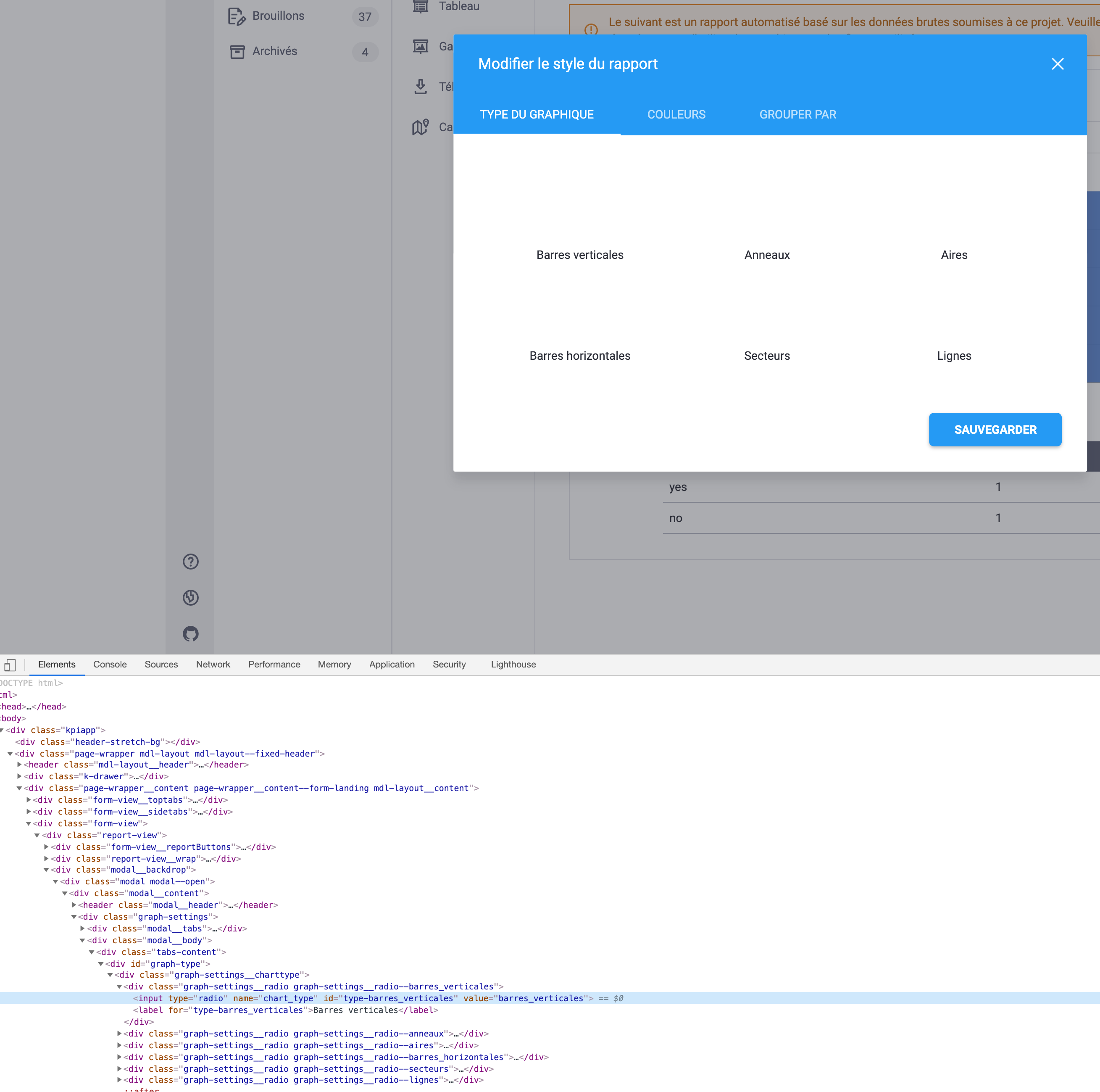Open the Carte map view icon
Viewport: 1100px width, 1092px height.
[x=420, y=127]
